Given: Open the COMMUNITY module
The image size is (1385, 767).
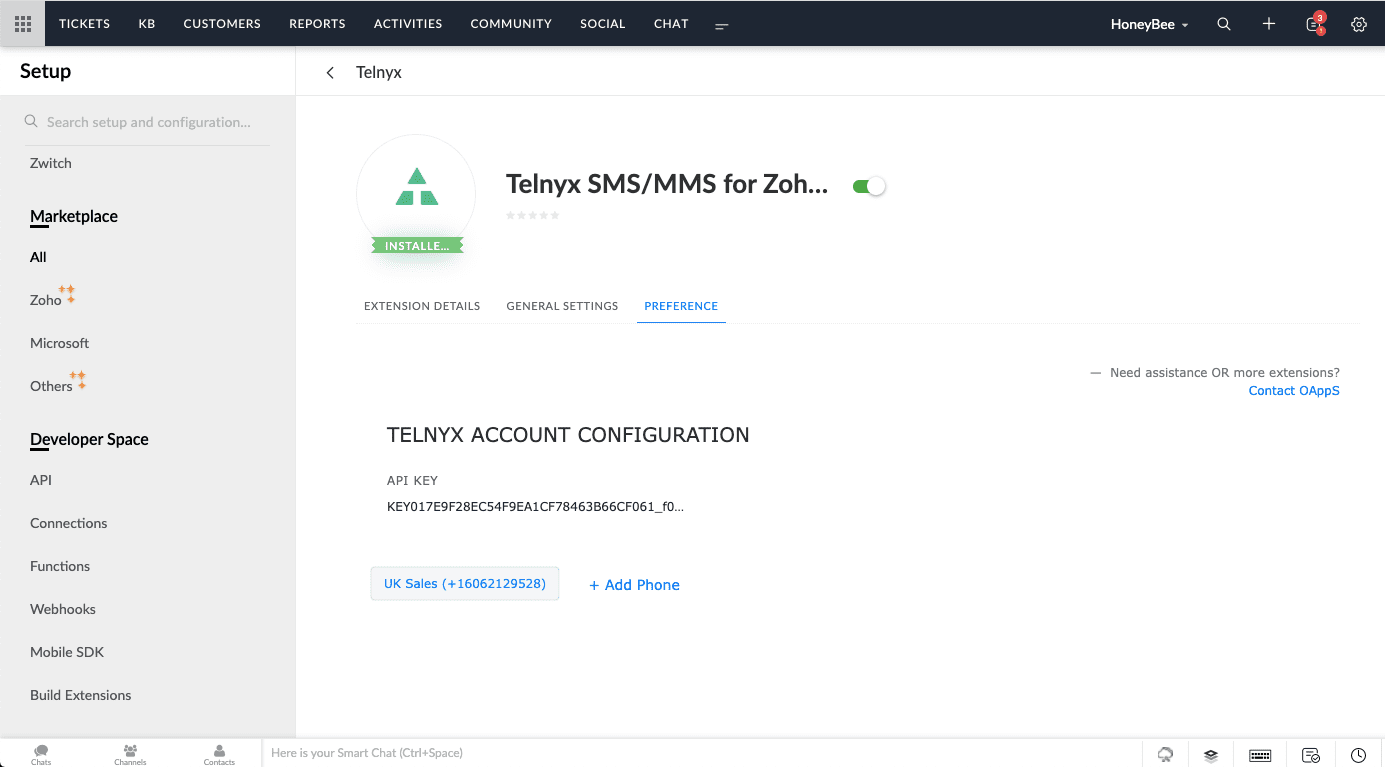Looking at the screenshot, I should (x=511, y=24).
